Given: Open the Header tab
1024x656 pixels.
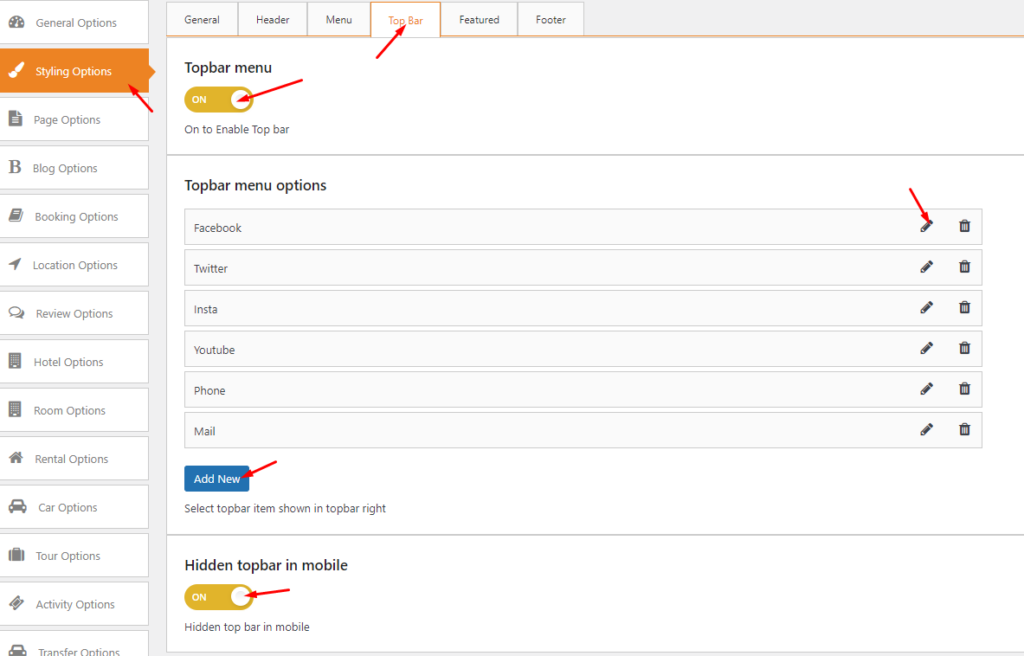Looking at the screenshot, I should (272, 18).
